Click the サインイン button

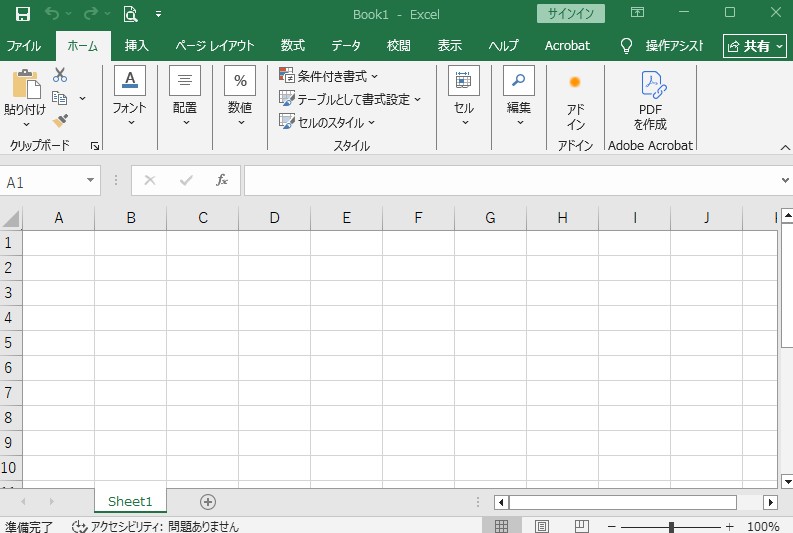point(570,14)
